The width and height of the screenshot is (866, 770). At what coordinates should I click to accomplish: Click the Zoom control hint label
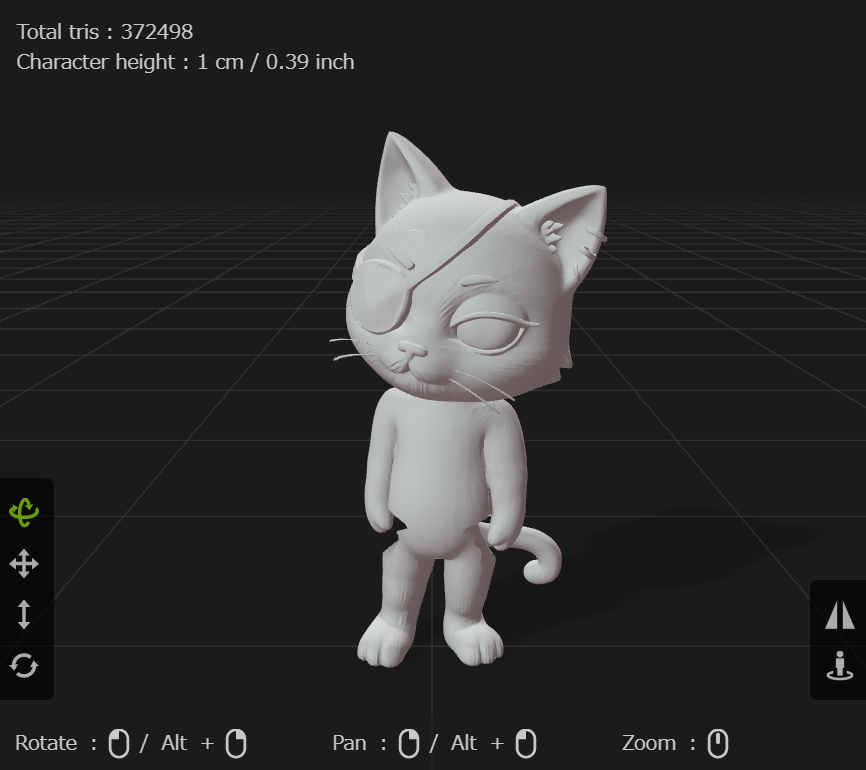649,743
